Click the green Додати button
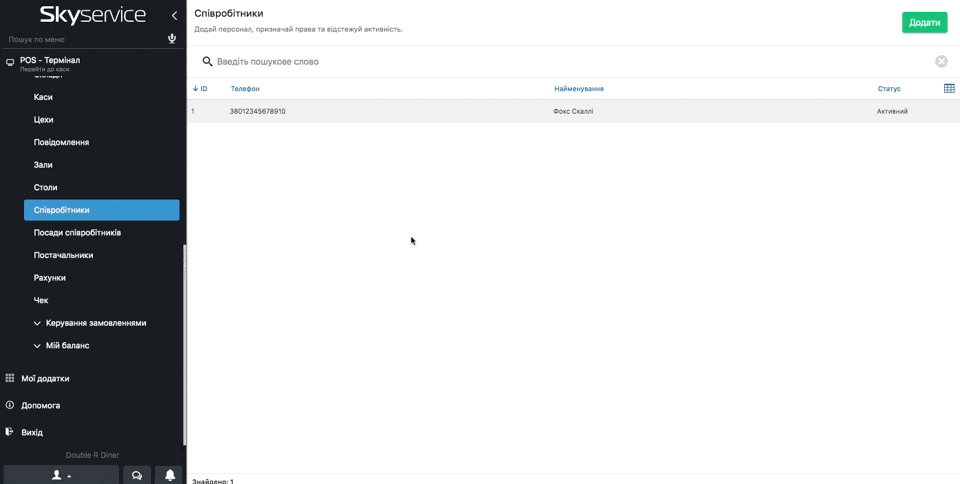960x484 pixels. click(x=924, y=22)
